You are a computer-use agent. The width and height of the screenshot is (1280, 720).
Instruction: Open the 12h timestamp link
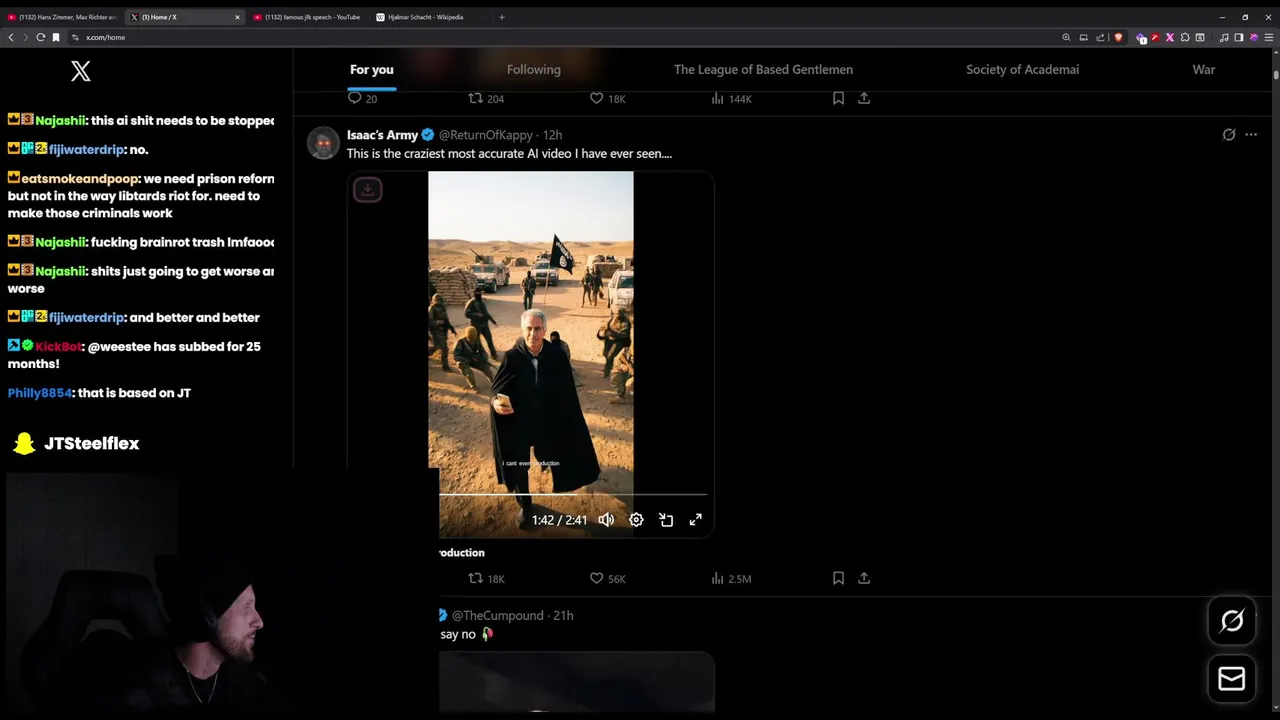tap(552, 135)
